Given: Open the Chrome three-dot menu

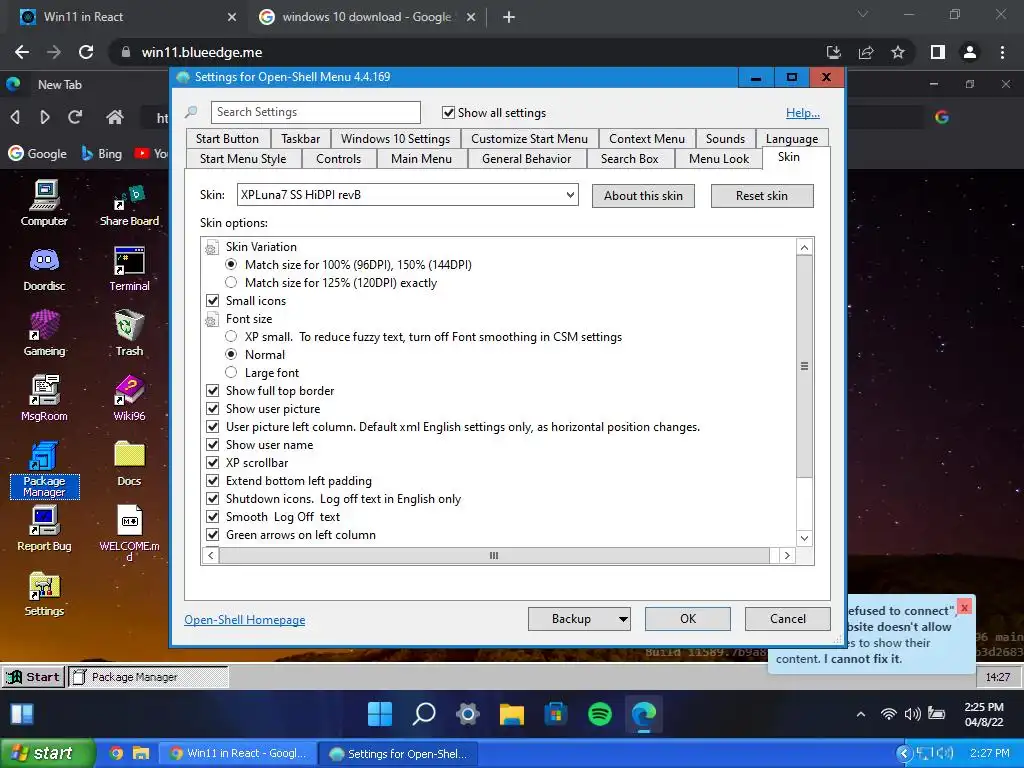Looking at the screenshot, I should pyautogui.click(x=1002, y=52).
